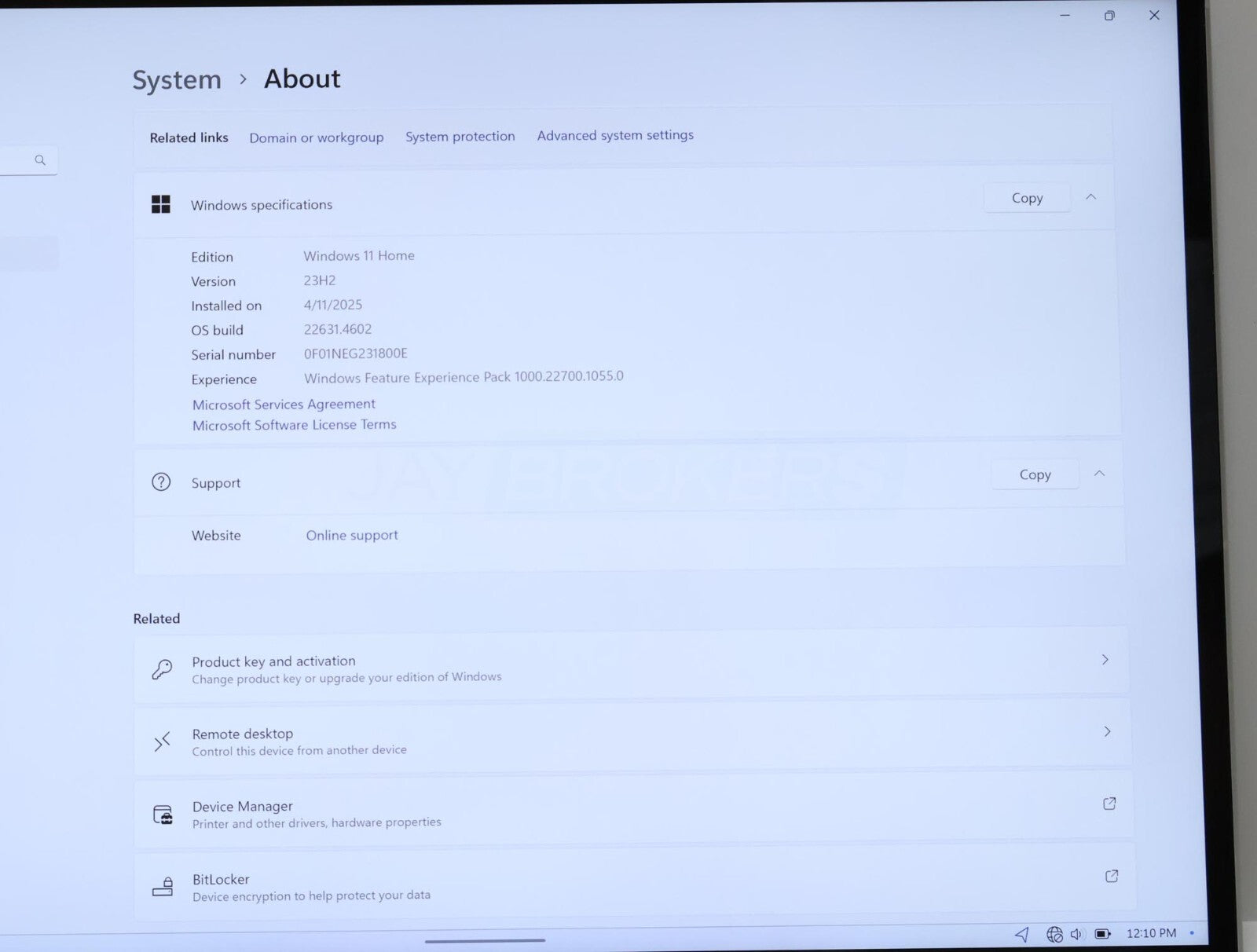Open the network globe icon in system tray
This screenshot has height=952, width=1257.
pyautogui.click(x=1054, y=934)
